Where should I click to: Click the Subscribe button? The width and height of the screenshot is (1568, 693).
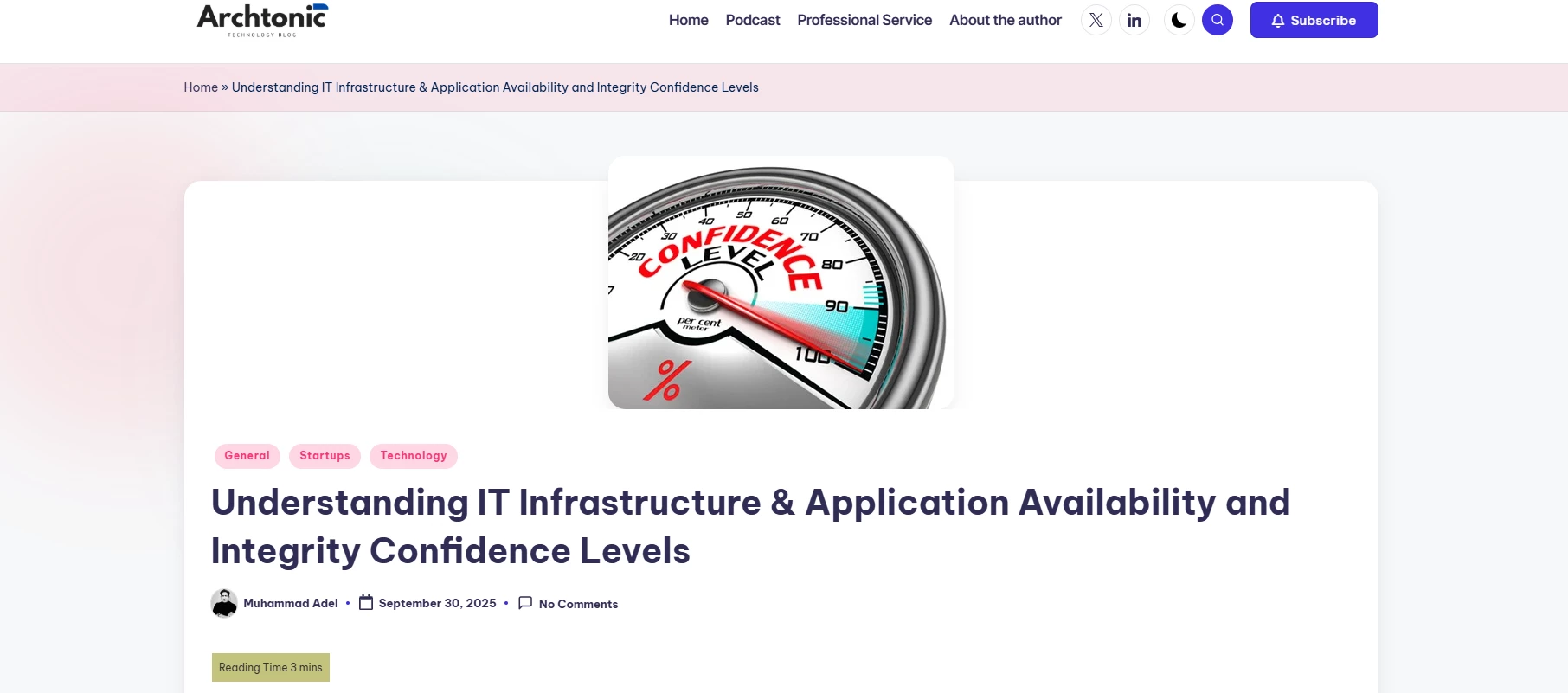[1314, 20]
